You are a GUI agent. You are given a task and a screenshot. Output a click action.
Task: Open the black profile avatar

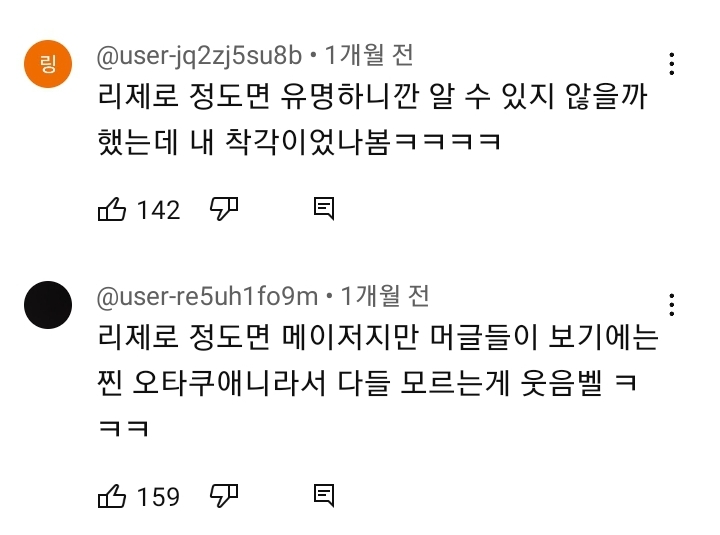point(47,305)
